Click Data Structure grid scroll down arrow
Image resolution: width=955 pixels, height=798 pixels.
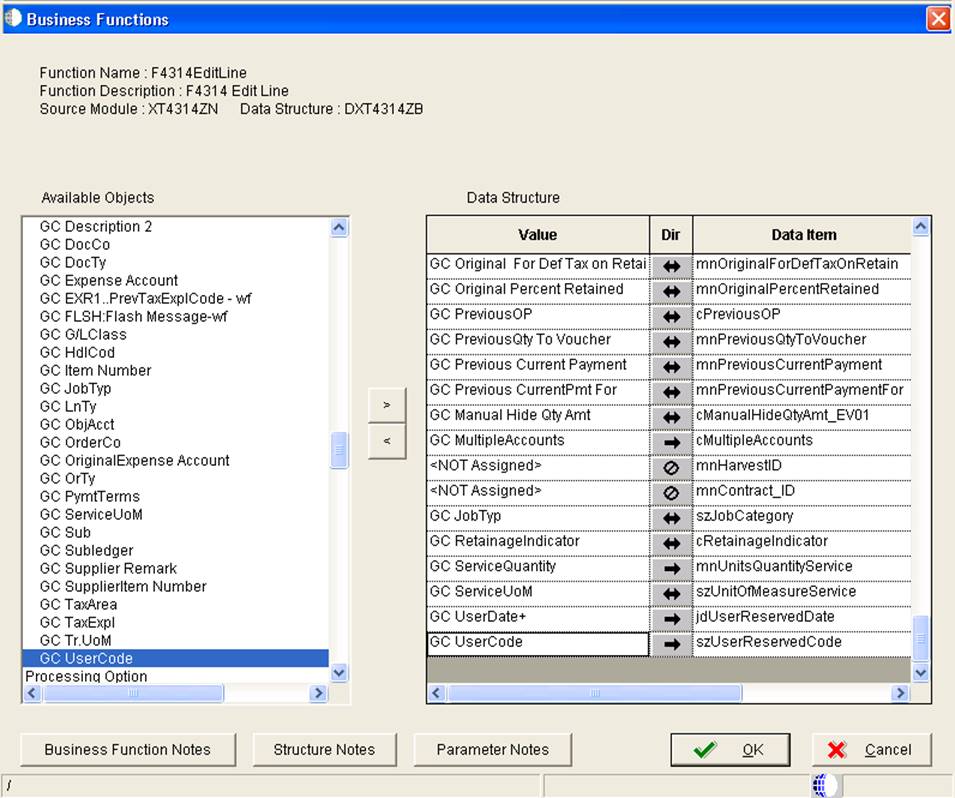(x=921, y=673)
